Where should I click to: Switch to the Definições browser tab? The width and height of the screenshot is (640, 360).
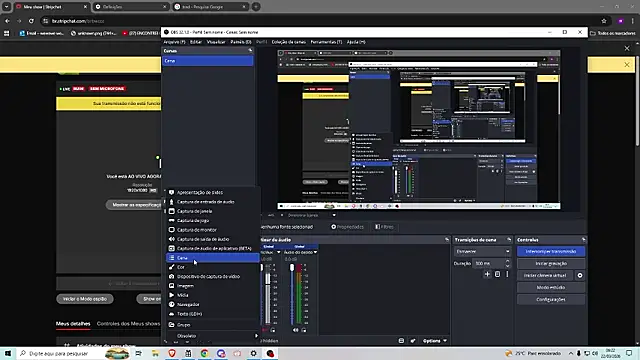tap(131, 7)
